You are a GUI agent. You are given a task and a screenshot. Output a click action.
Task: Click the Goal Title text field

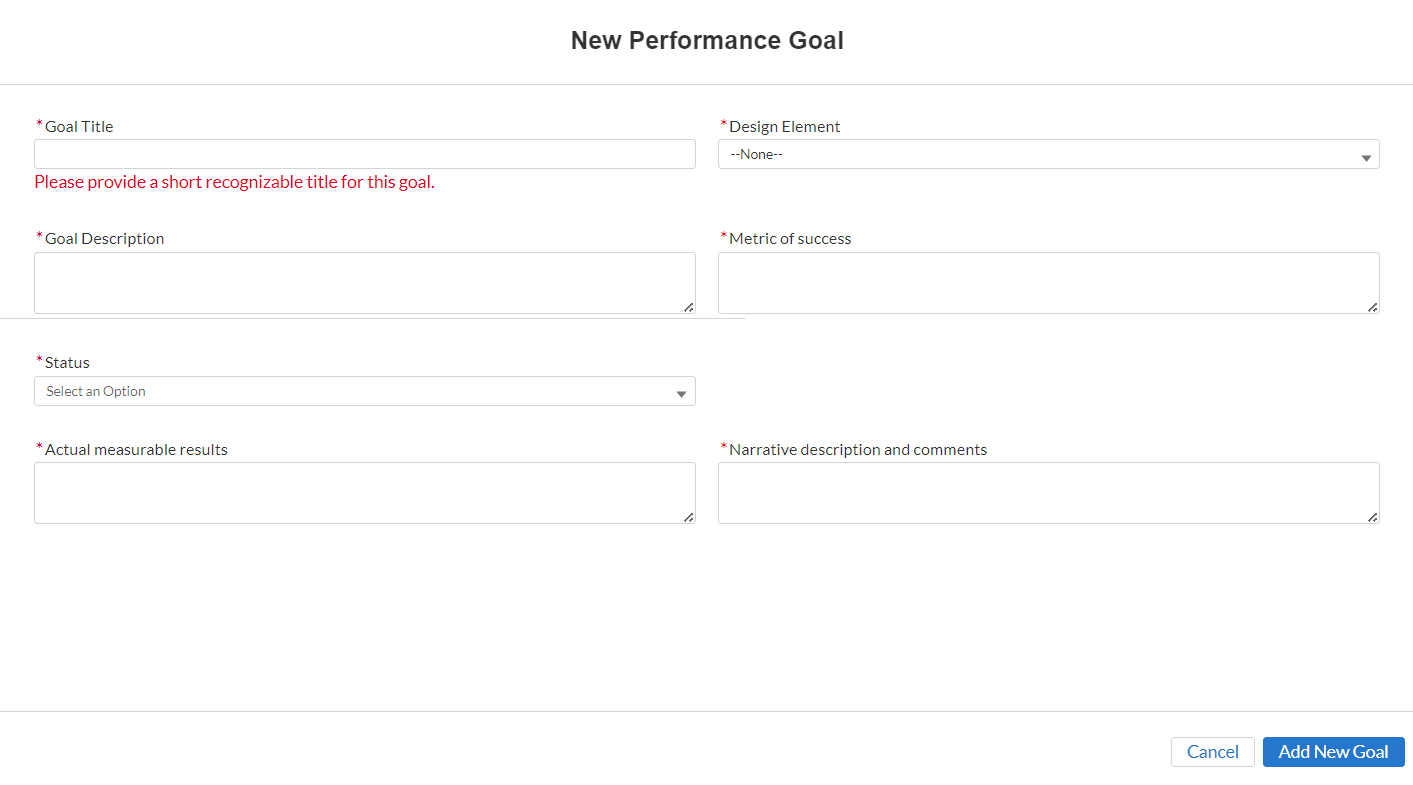pos(364,154)
